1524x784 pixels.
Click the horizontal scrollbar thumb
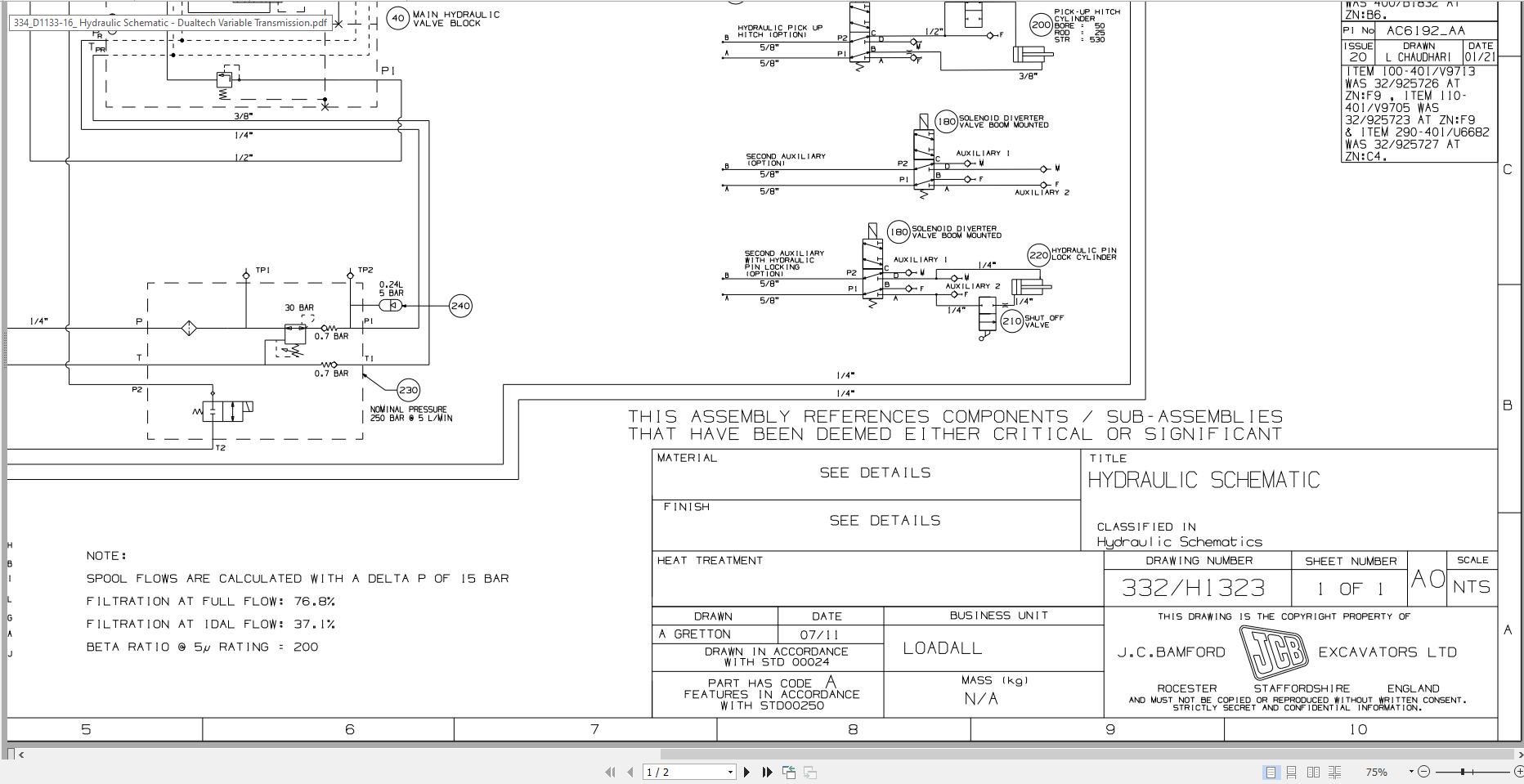tap(1087, 754)
